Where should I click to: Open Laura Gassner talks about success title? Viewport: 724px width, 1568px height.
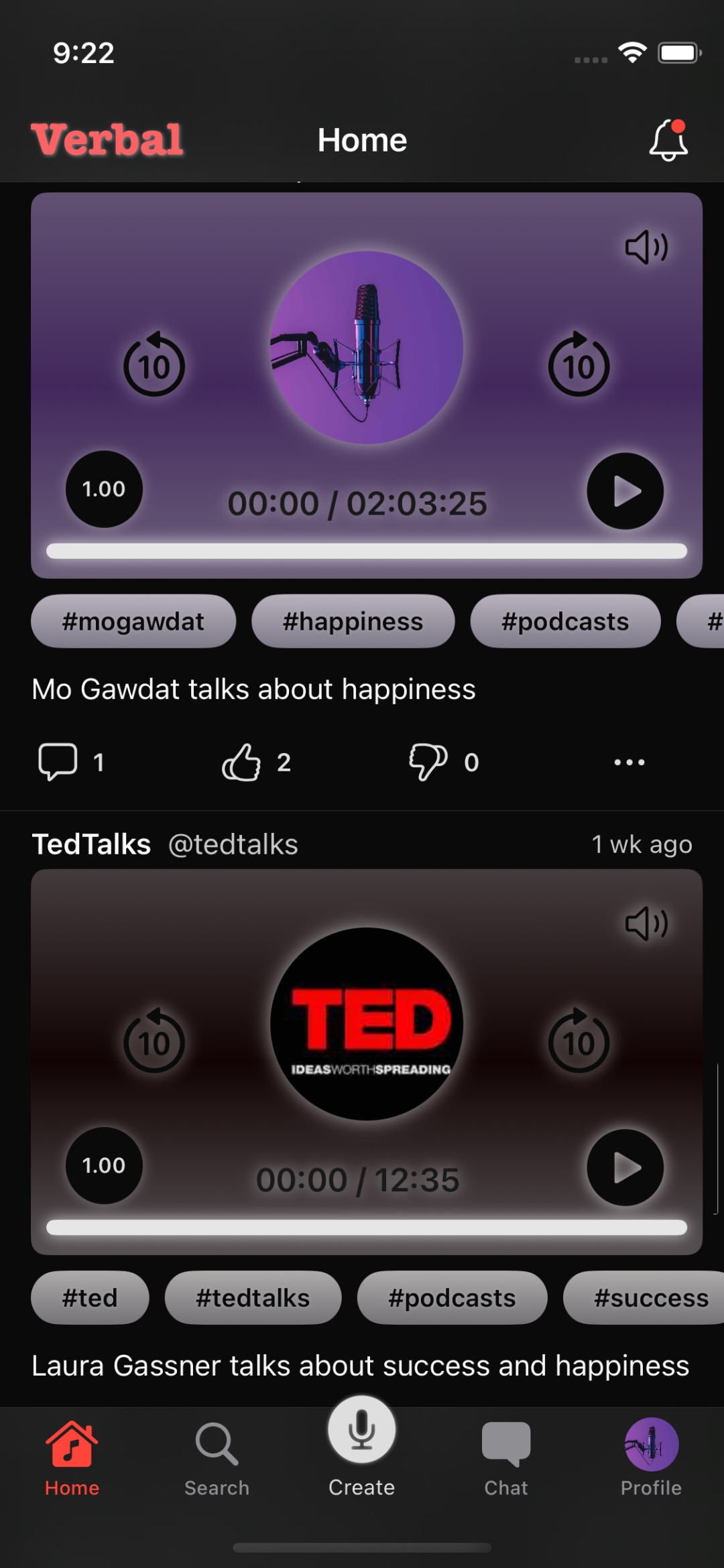tap(360, 1366)
